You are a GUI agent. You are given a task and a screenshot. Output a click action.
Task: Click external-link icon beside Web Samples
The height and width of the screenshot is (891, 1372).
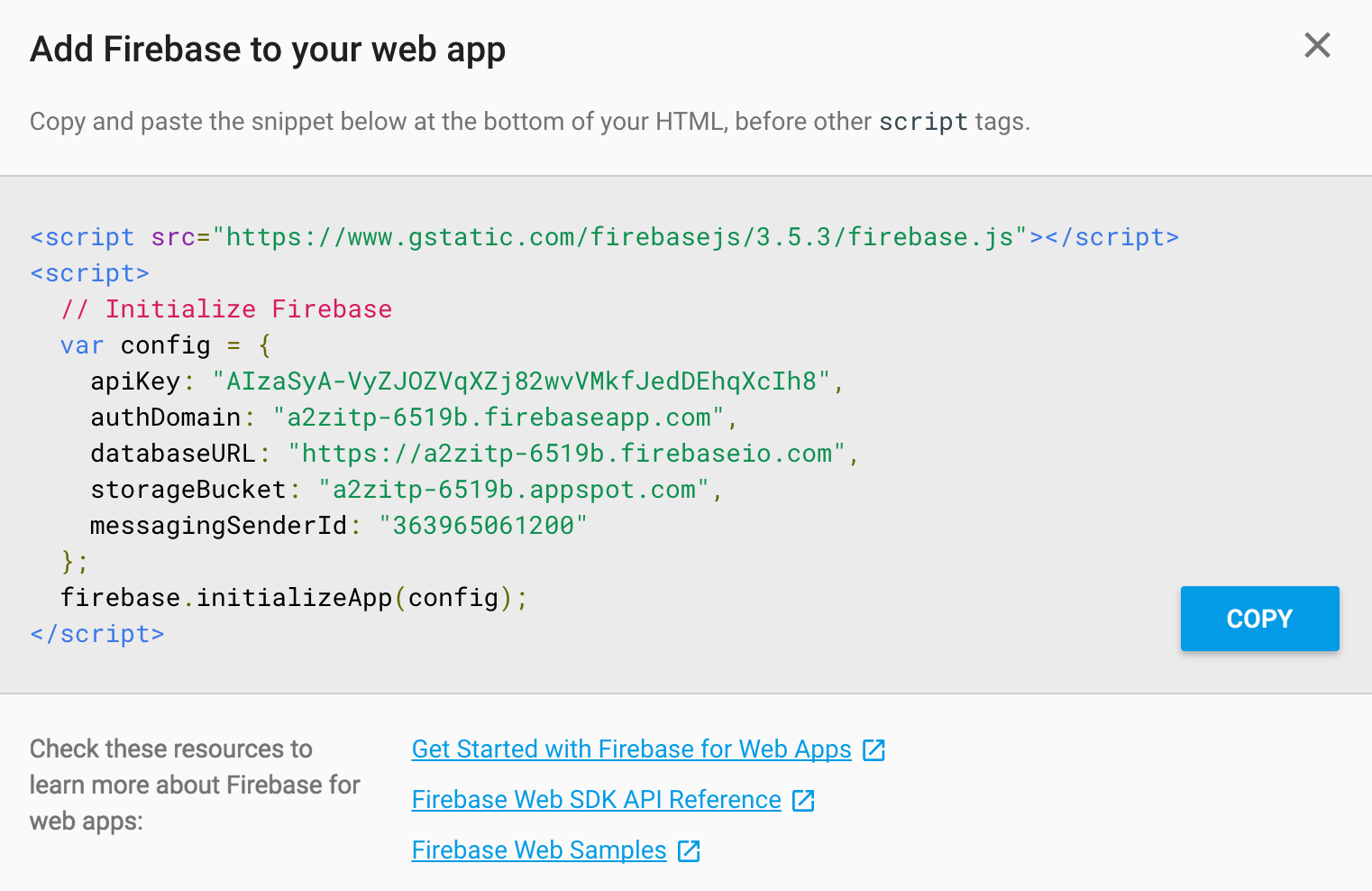[x=689, y=851]
